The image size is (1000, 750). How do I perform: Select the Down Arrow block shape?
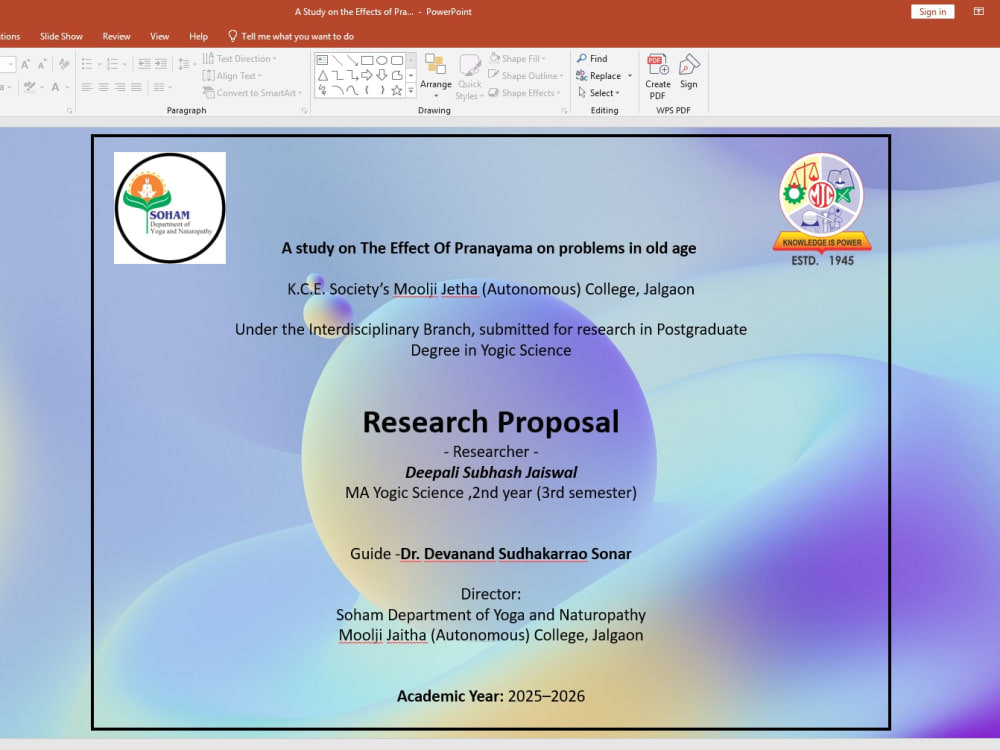click(381, 75)
